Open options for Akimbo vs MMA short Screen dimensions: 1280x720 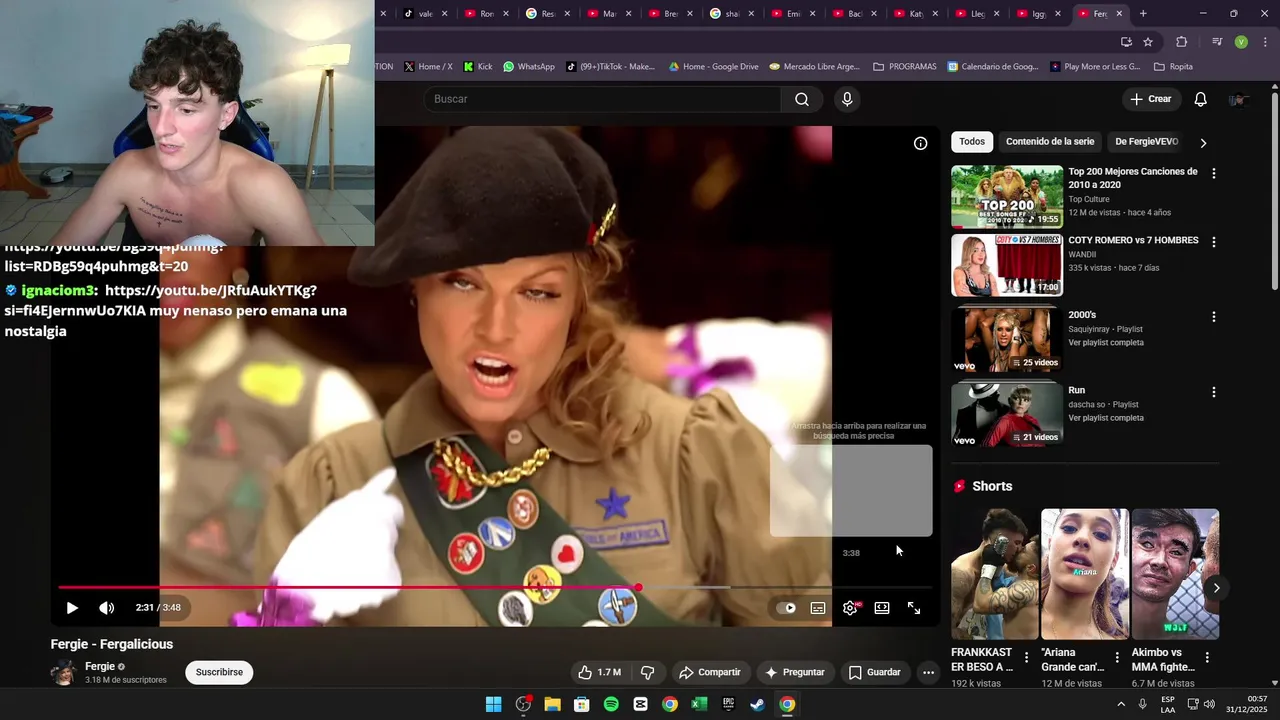(x=1207, y=658)
